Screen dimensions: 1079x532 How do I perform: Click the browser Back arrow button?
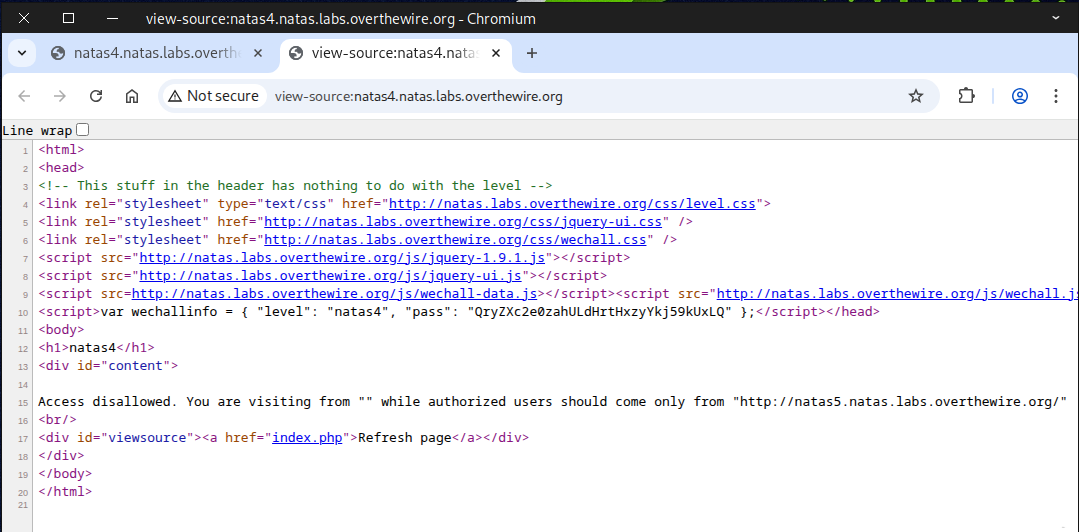click(25, 96)
